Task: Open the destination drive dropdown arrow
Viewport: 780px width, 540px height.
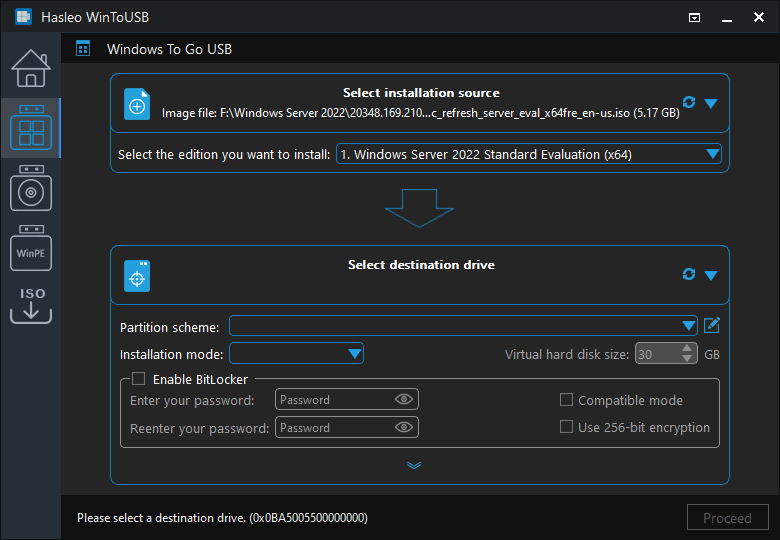Action: tap(711, 275)
